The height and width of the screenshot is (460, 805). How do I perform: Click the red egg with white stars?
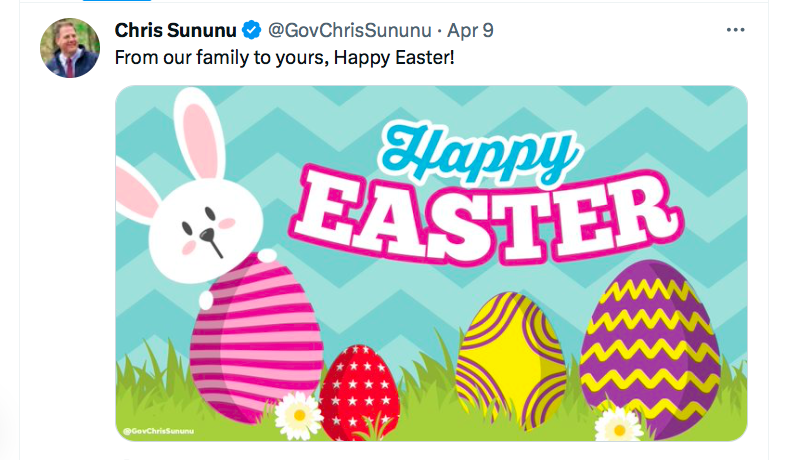[x=359, y=390]
